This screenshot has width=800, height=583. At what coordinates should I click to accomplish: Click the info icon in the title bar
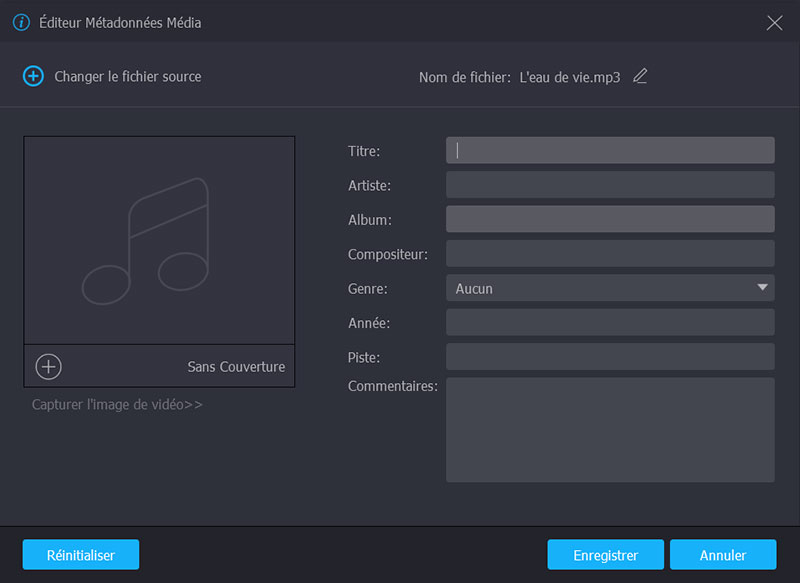tap(21, 22)
